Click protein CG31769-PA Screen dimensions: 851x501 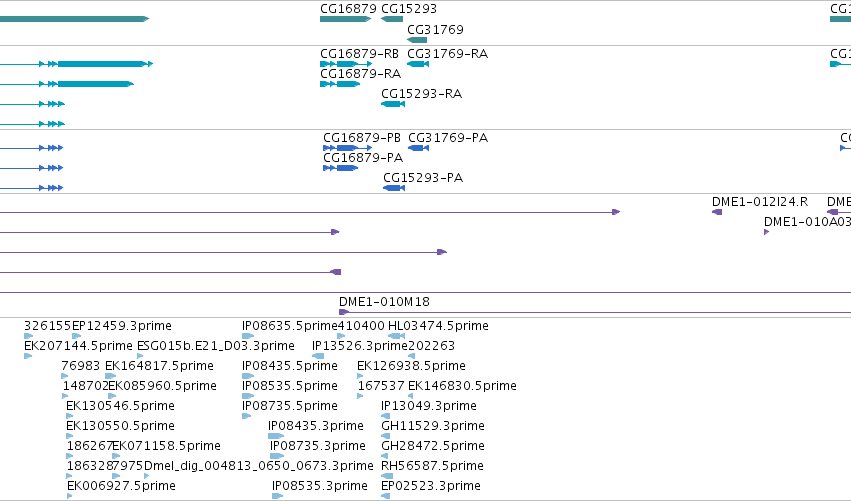[418, 148]
